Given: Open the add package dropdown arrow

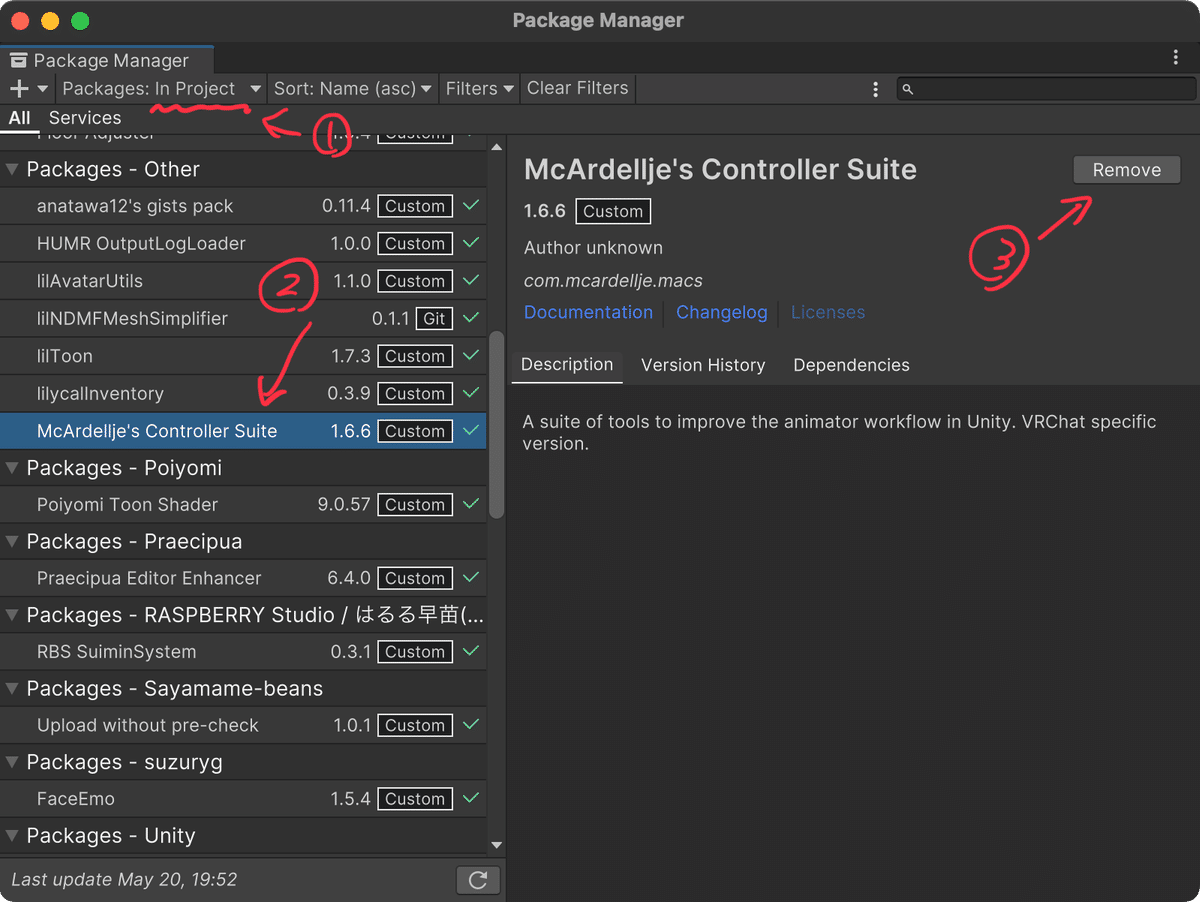Looking at the screenshot, I should pos(42,89).
